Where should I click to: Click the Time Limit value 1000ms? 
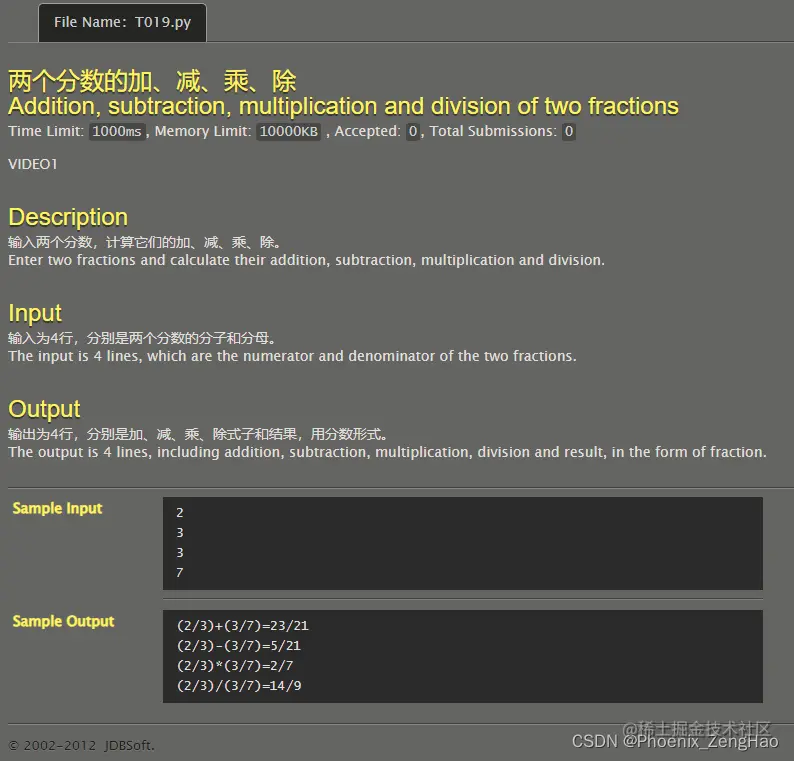pyautogui.click(x=117, y=131)
